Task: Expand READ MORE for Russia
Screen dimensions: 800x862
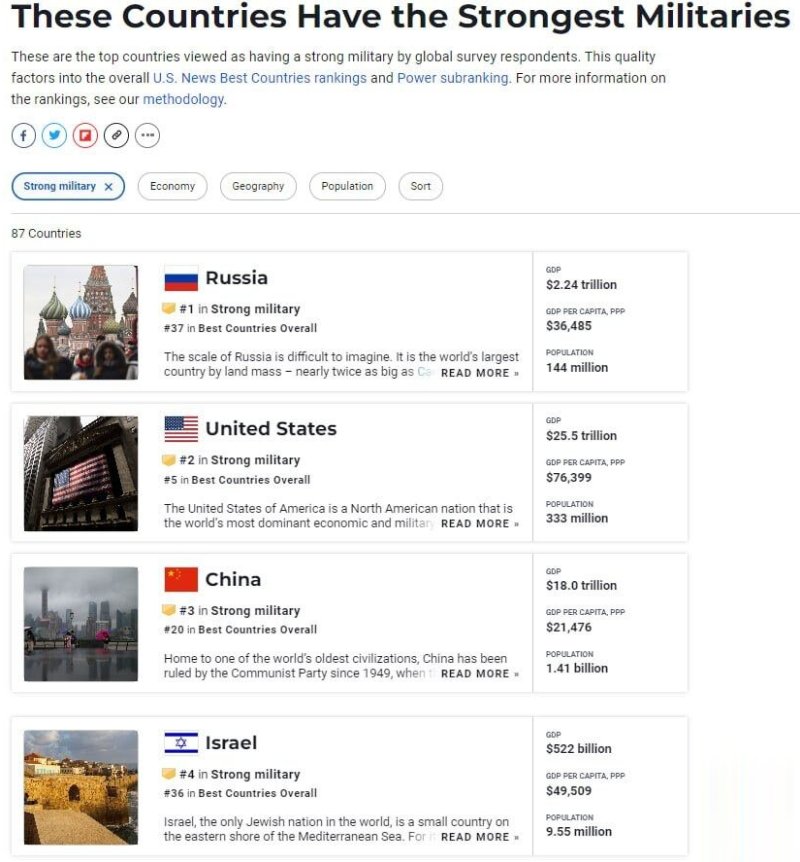Action: 480,373
